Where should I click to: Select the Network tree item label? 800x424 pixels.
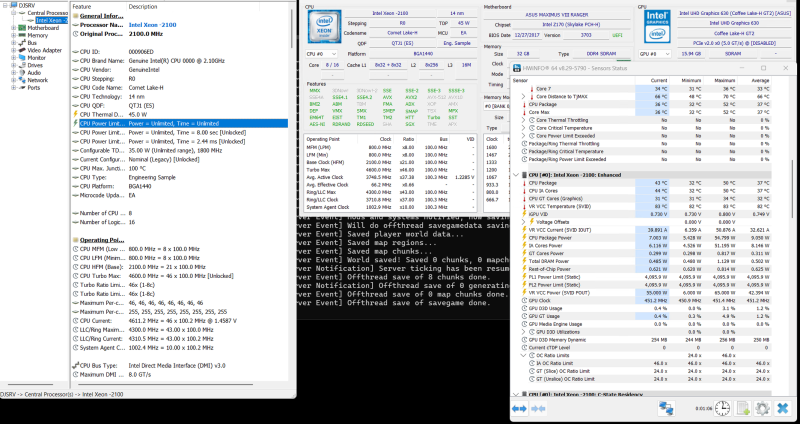click(x=38, y=80)
